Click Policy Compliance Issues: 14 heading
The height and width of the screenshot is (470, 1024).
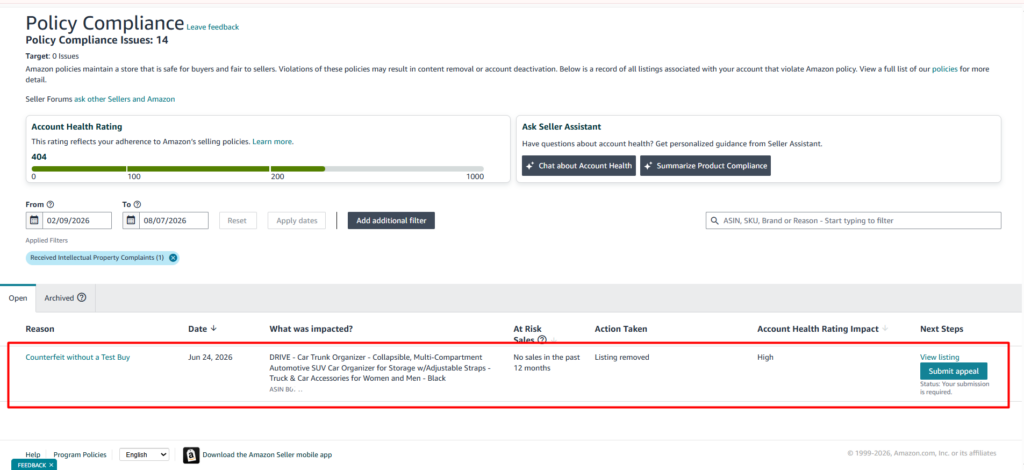click(x=97, y=40)
